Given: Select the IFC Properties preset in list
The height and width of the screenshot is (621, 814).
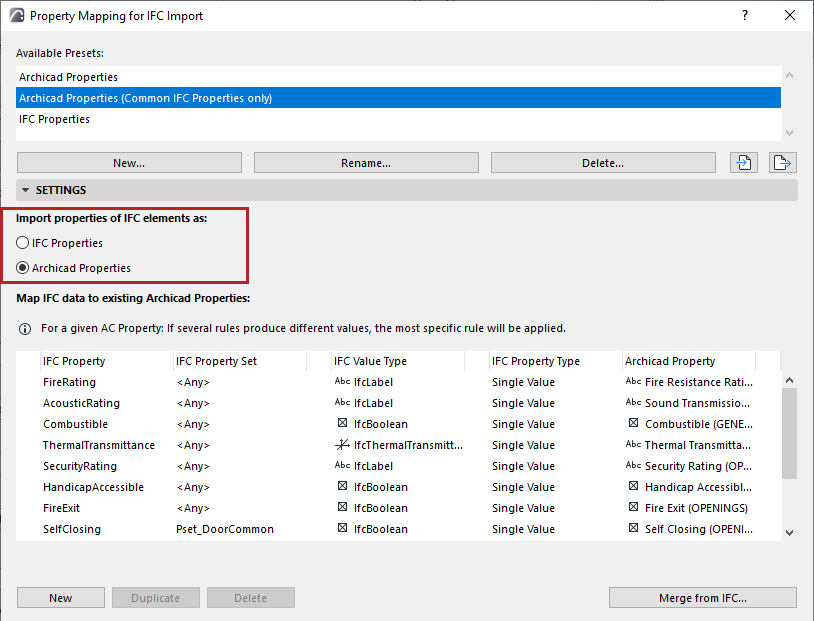Looking at the screenshot, I should point(55,119).
